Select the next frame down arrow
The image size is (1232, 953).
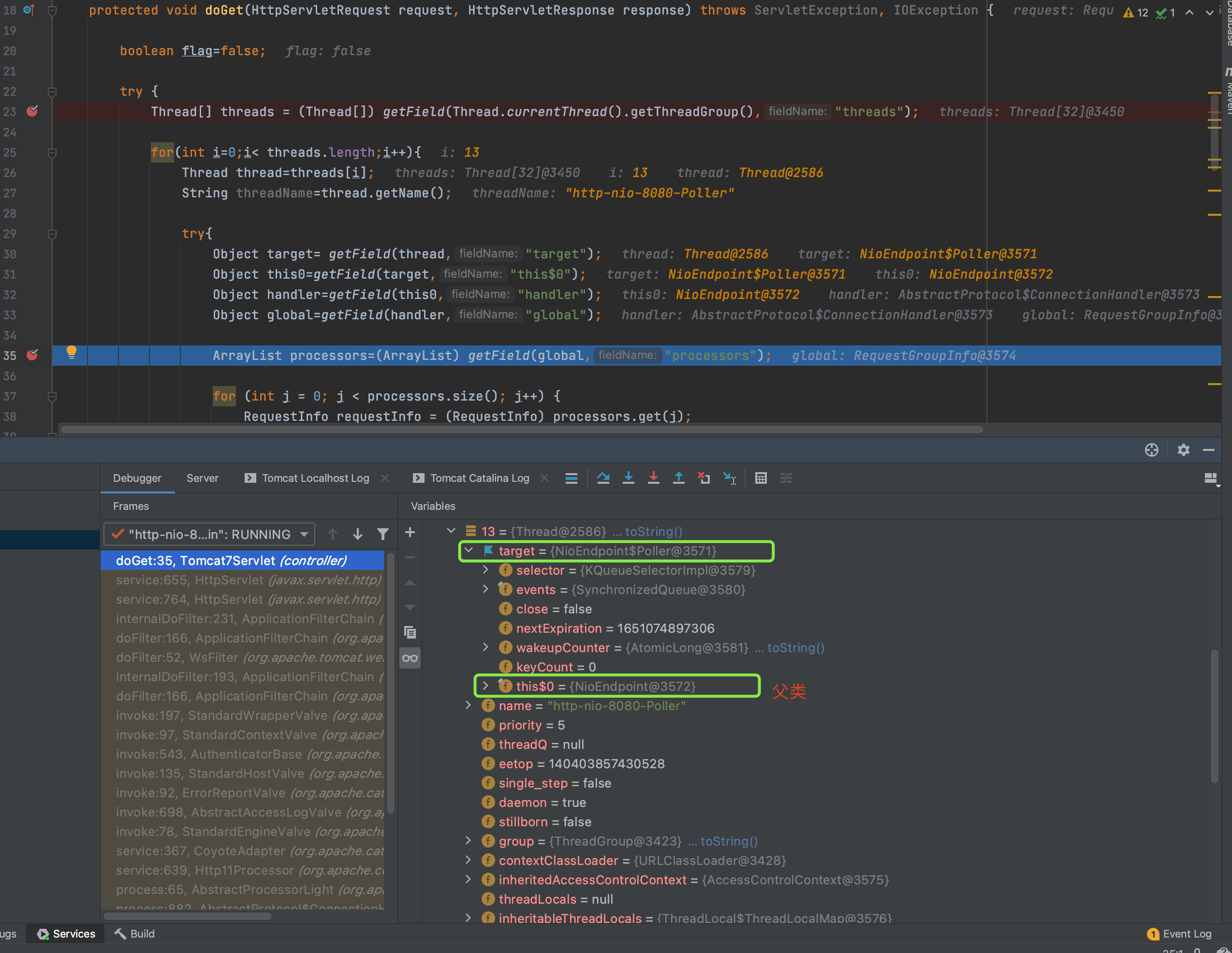point(358,534)
